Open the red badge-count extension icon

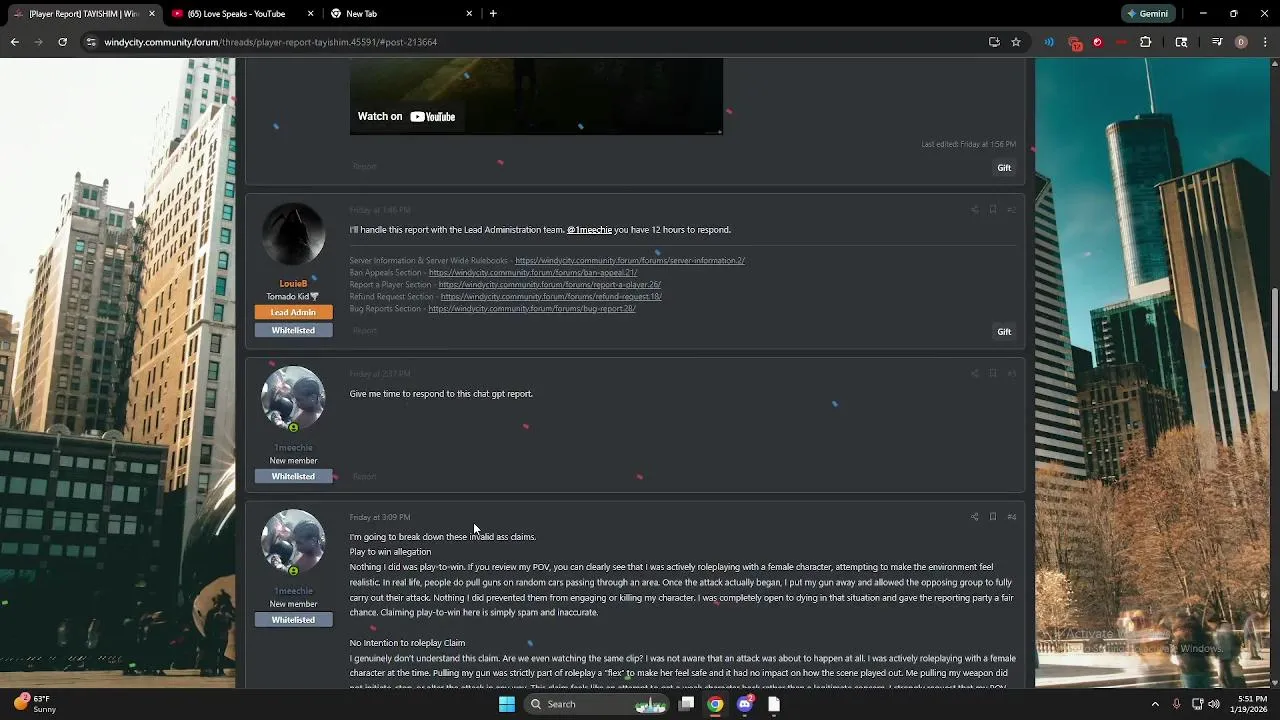click(x=1075, y=43)
